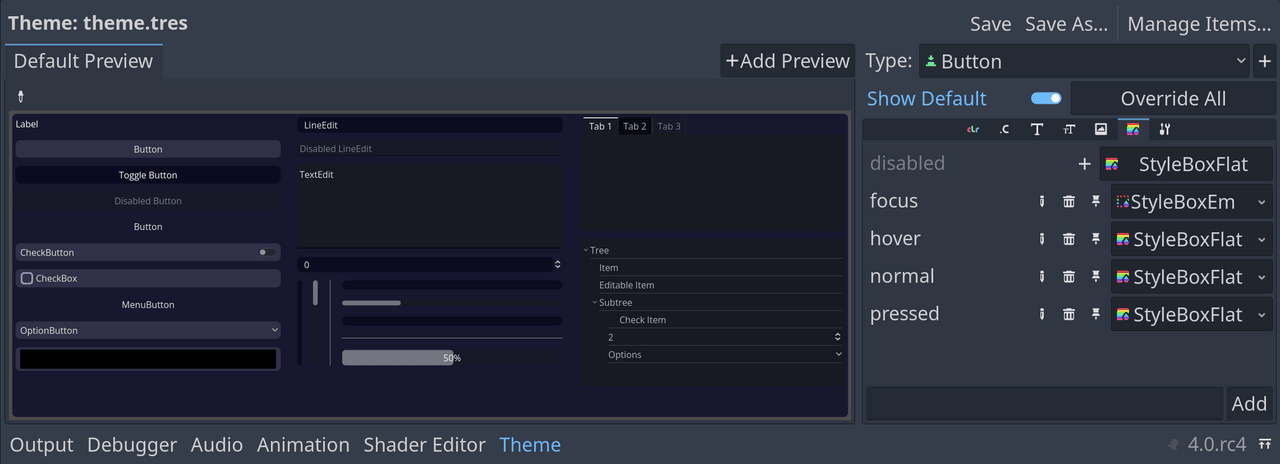Switch to the Shader Editor bottom panel
This screenshot has width=1280, height=464.
tap(424, 445)
